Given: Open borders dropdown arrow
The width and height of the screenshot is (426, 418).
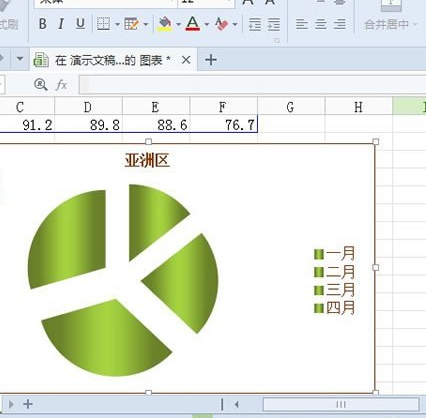Looking at the screenshot, I should 117,24.
